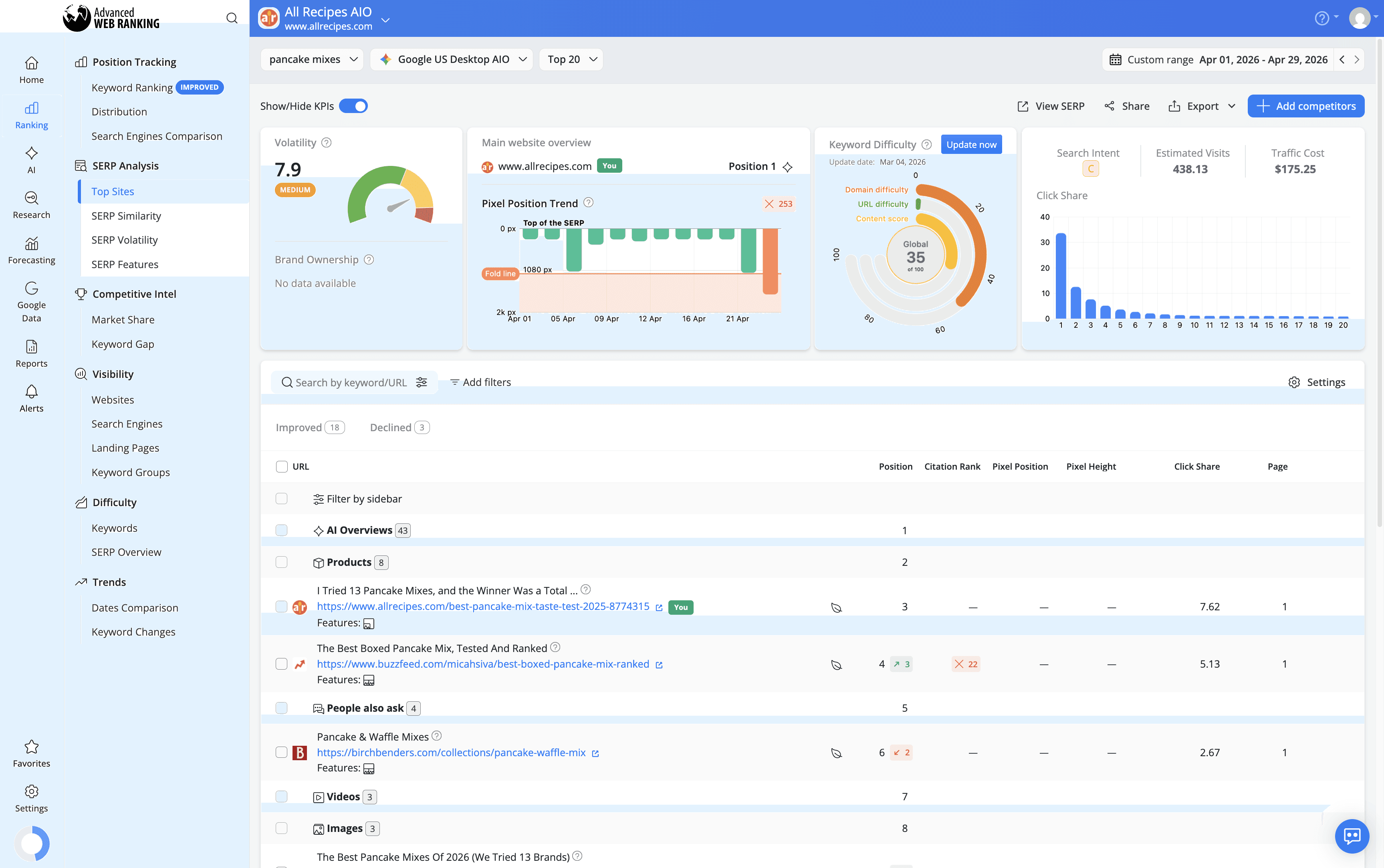Click the Pixel Position Trend help icon
The width and height of the screenshot is (1384, 868).
pyautogui.click(x=588, y=203)
